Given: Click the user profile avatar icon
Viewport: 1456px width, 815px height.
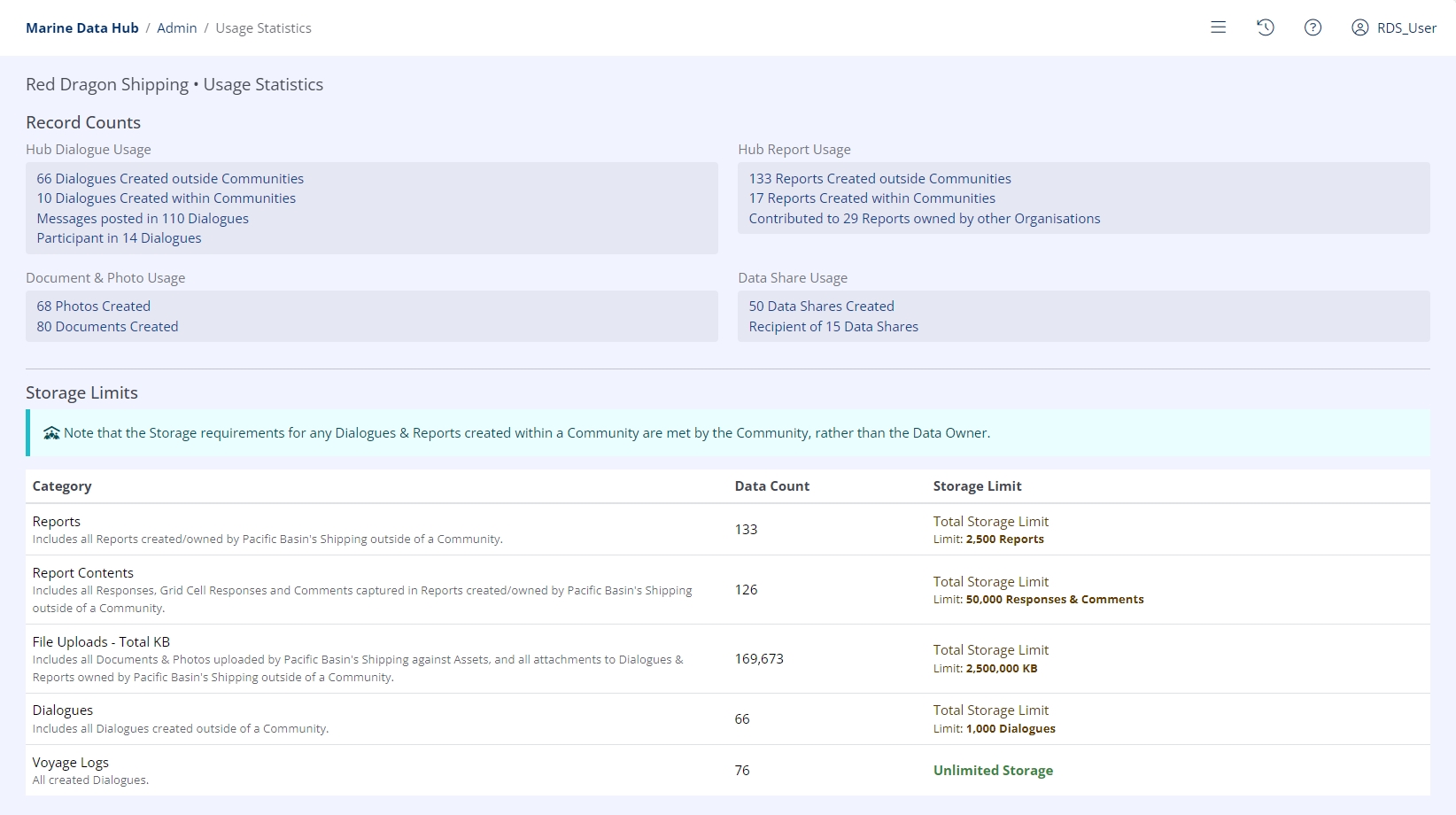Looking at the screenshot, I should click(x=1359, y=27).
